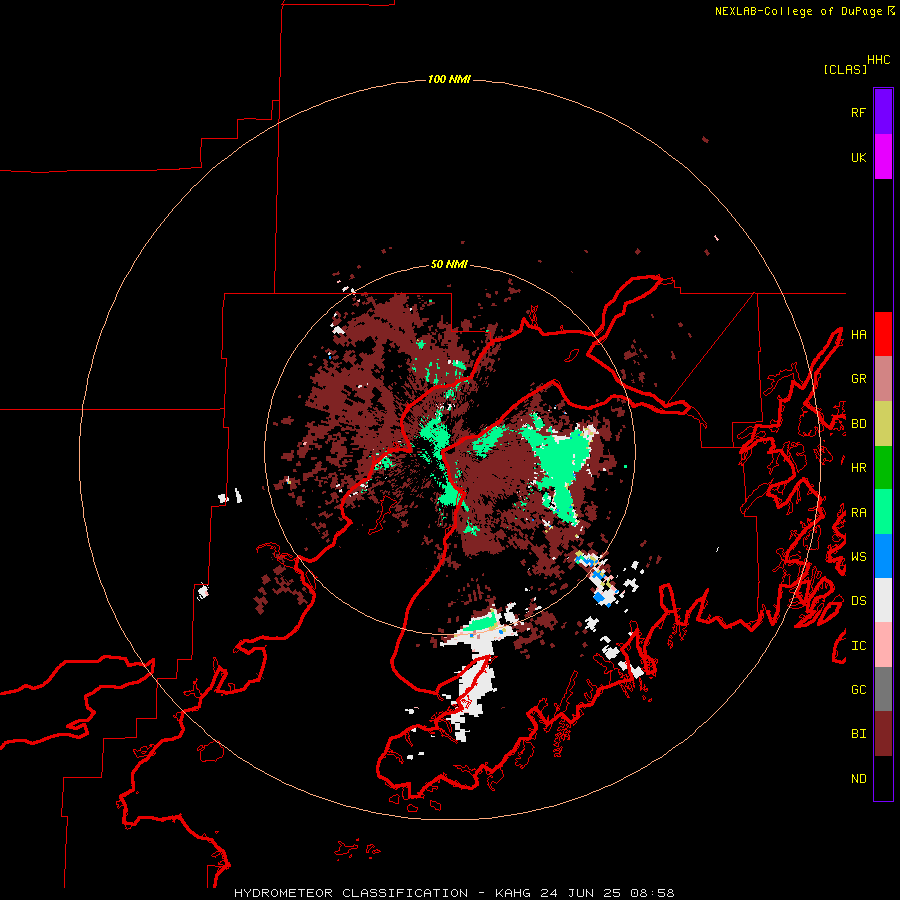900x900 pixels.
Task: Click the 'IC' legend label
Action: coord(858,646)
